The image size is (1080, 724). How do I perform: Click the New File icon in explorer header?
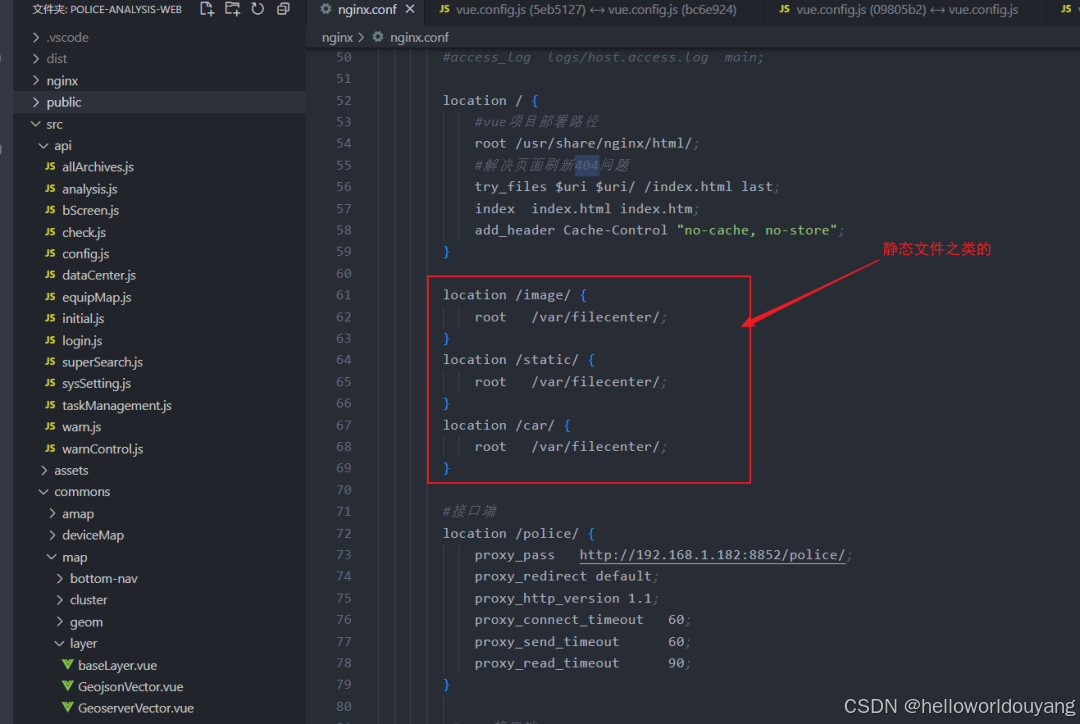(207, 9)
